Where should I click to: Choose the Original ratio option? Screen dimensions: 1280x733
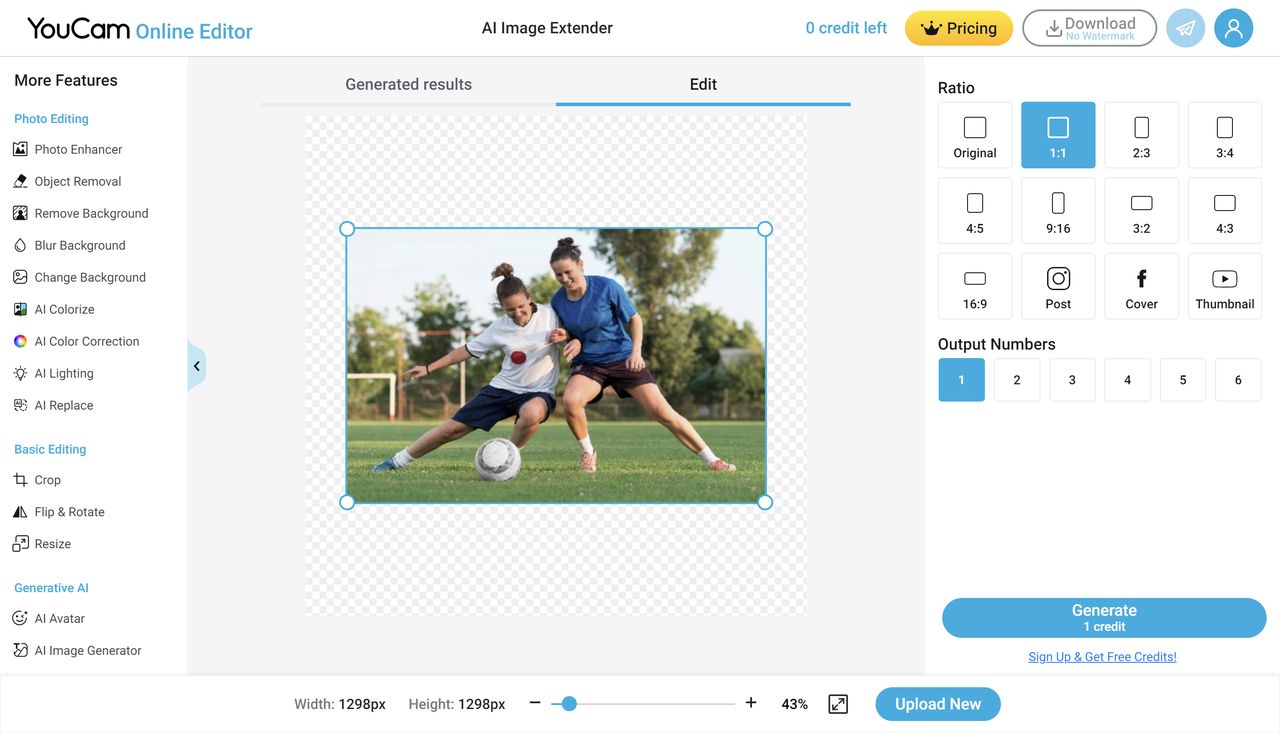pyautogui.click(x=975, y=134)
